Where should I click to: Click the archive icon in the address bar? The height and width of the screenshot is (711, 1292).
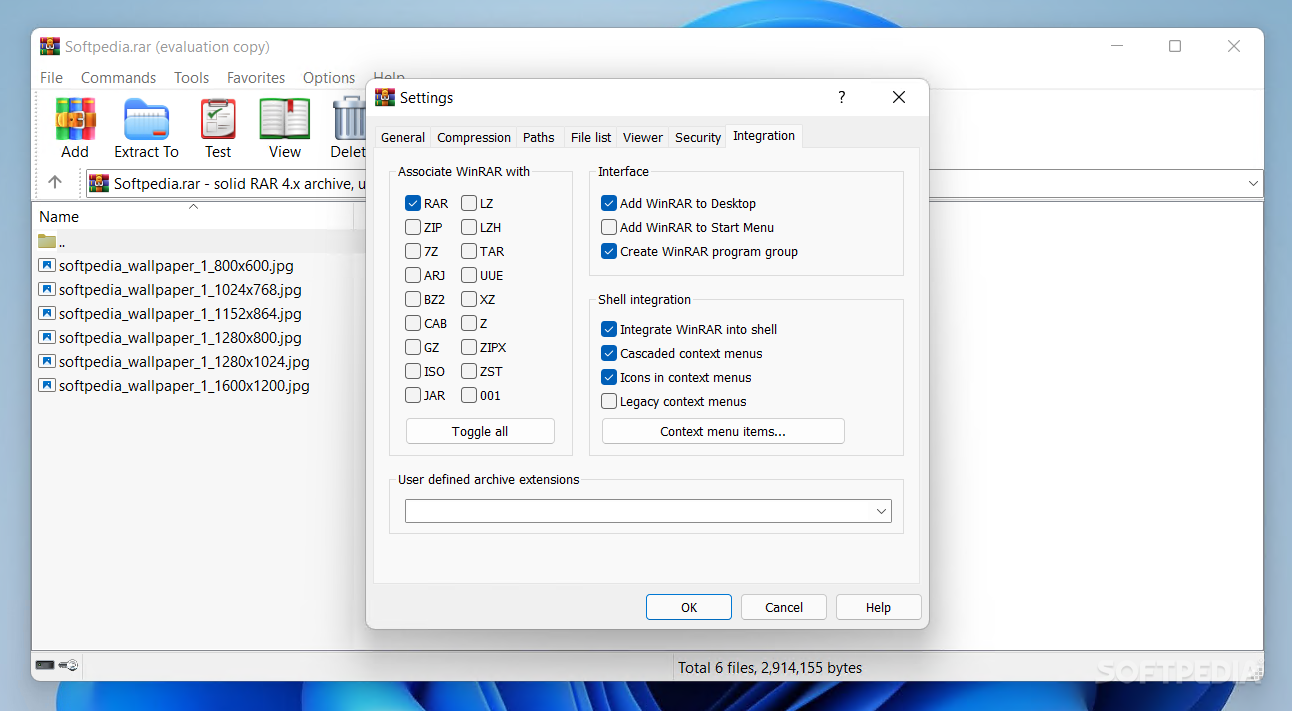[x=99, y=183]
